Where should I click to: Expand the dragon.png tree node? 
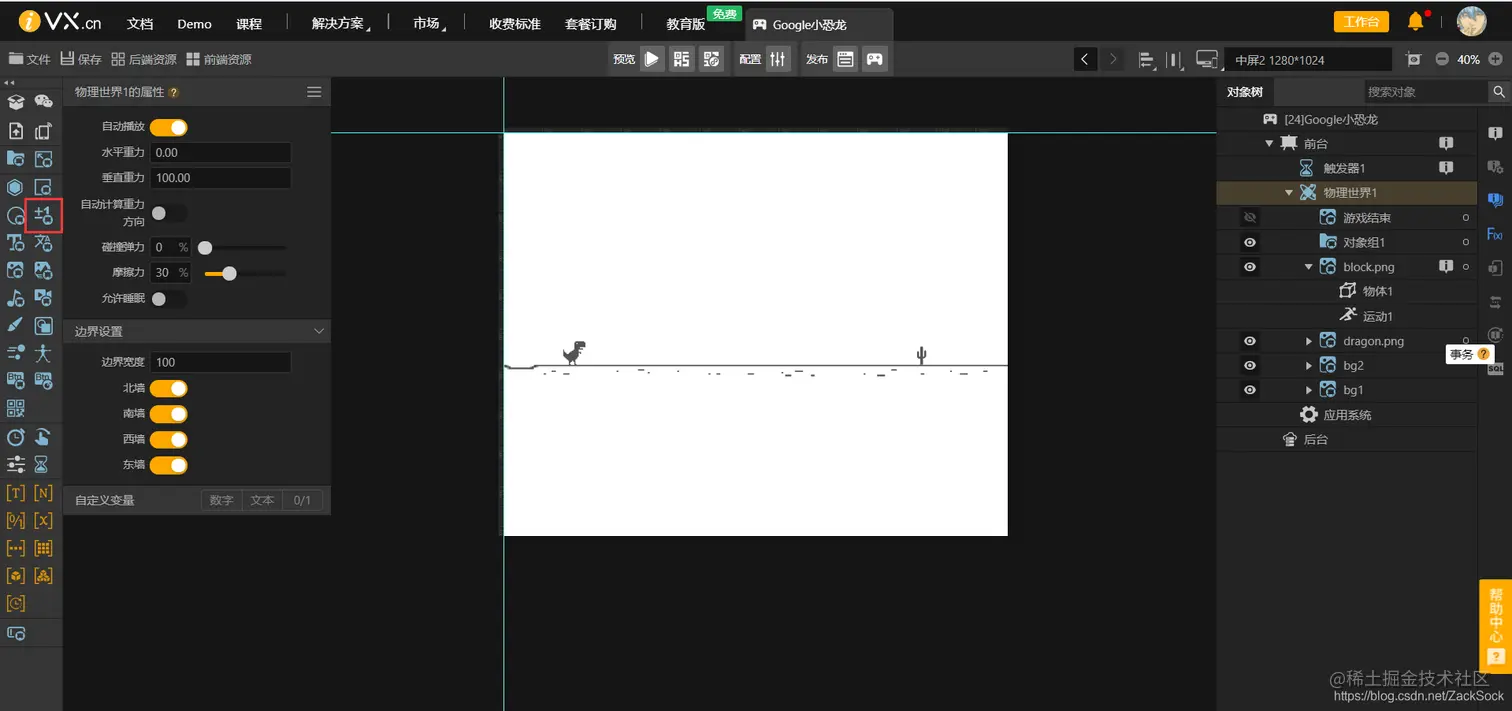coord(1309,341)
